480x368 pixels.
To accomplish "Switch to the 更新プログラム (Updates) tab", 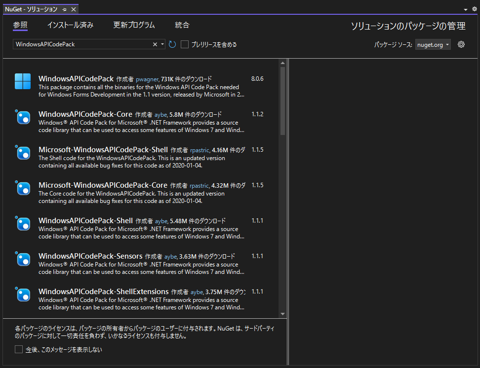I will 134,25.
